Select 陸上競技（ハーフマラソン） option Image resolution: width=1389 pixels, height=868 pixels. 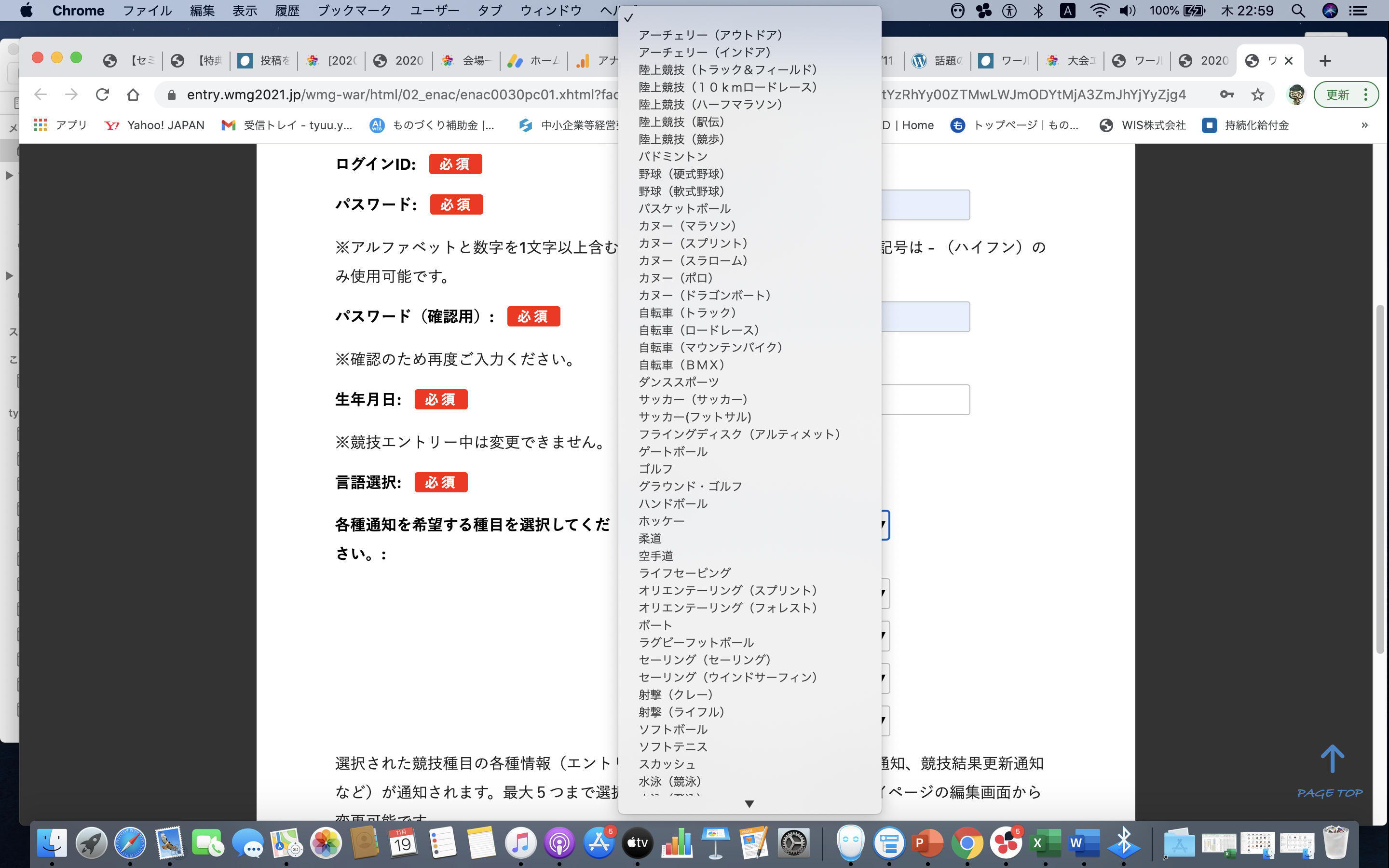pyautogui.click(x=749, y=105)
